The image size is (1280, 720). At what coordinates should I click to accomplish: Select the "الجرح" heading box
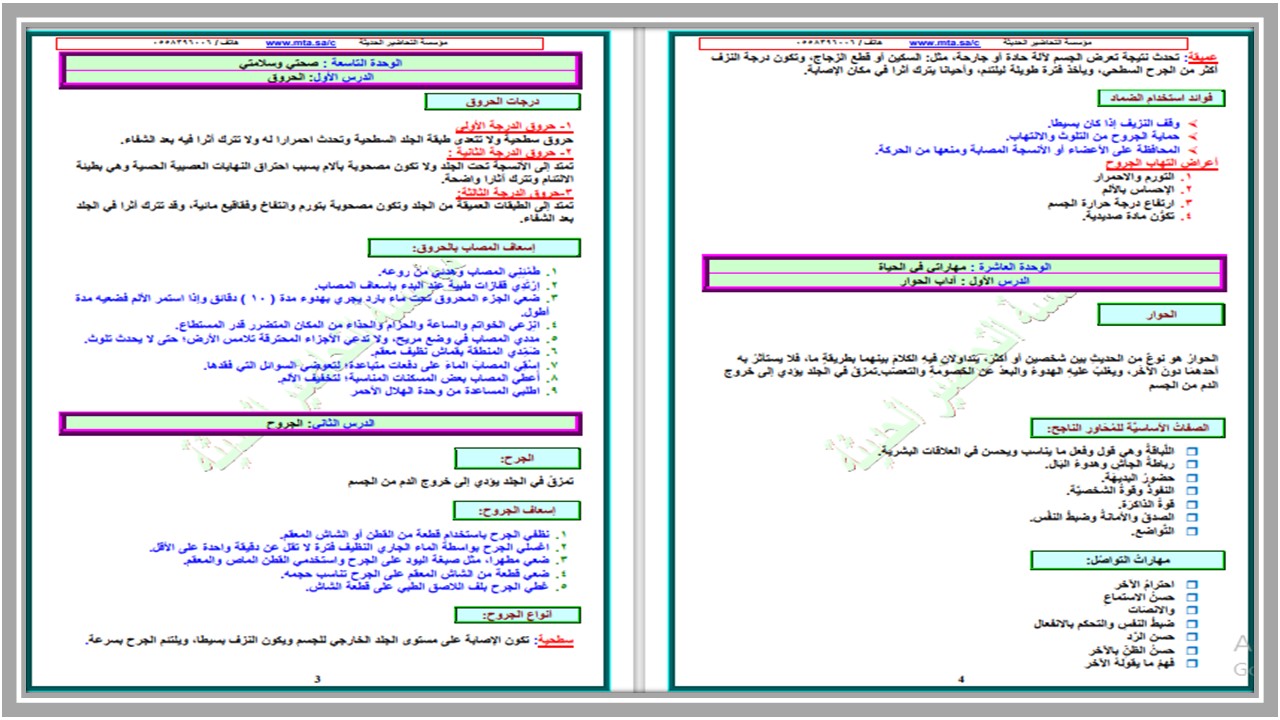[517, 457]
